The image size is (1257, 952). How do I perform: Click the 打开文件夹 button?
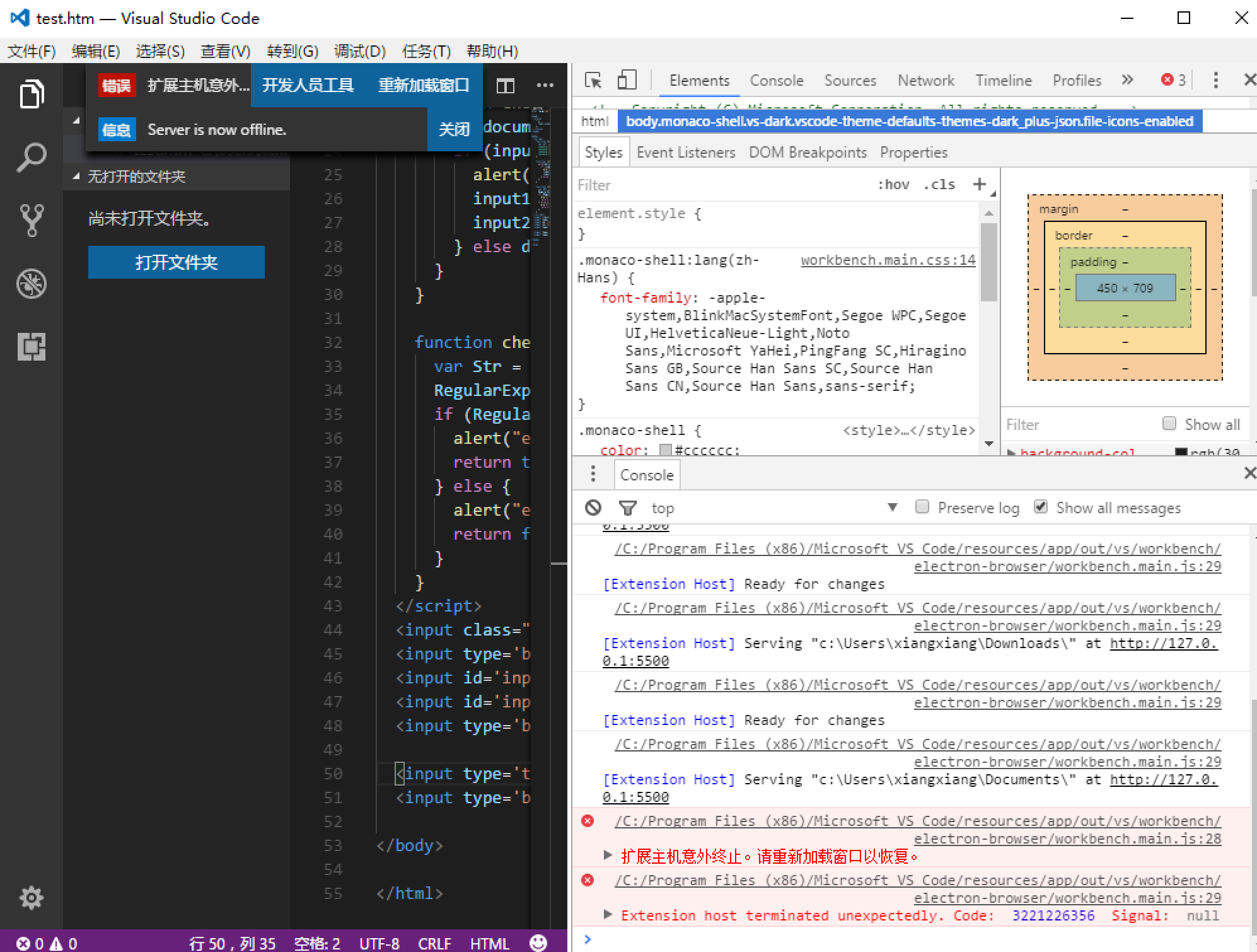[x=176, y=262]
